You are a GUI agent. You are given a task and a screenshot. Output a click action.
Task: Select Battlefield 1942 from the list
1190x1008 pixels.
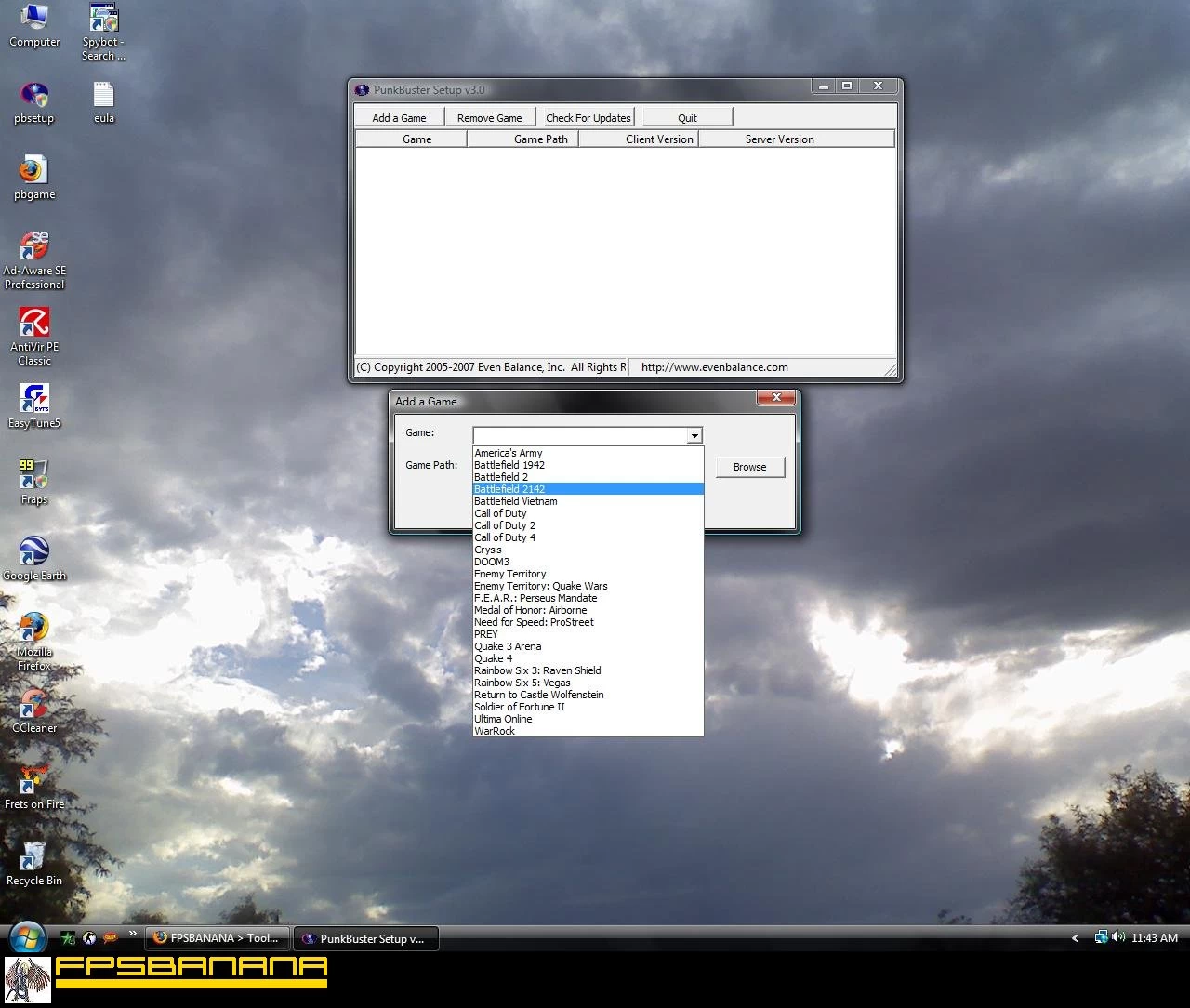coord(588,465)
